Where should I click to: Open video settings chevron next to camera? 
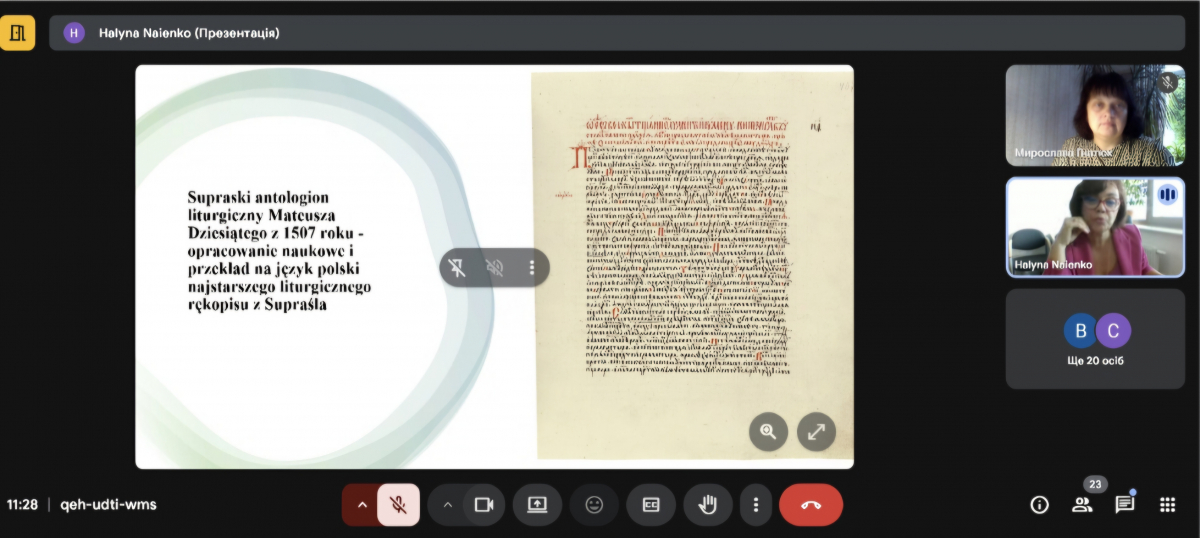click(448, 505)
